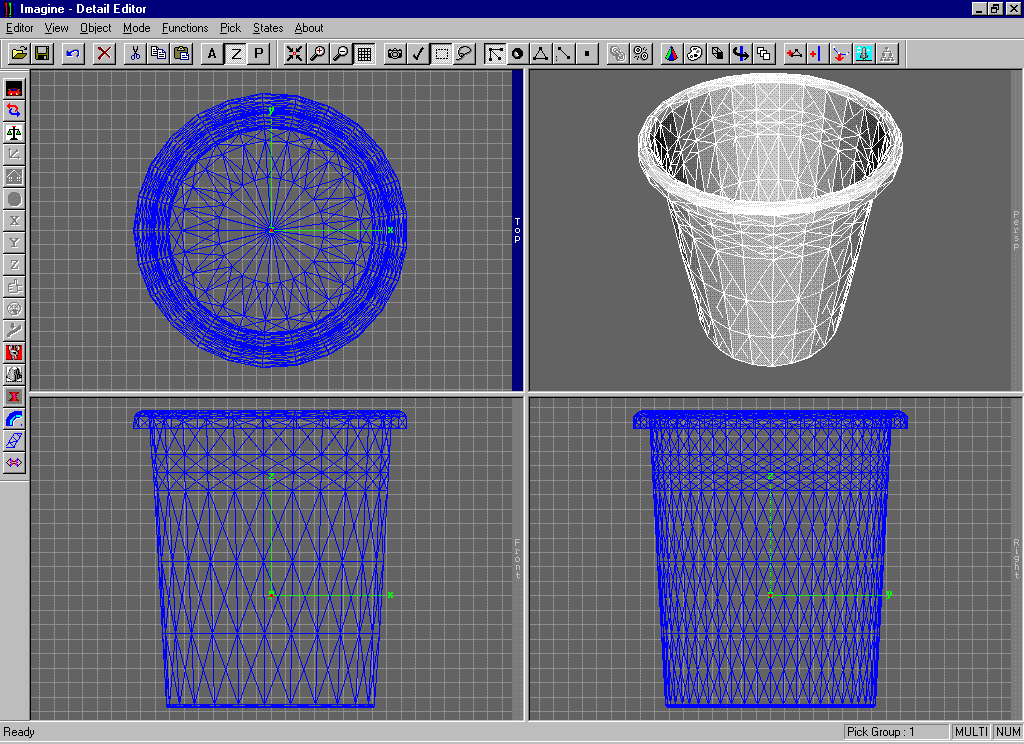Enable the lasso pick mode
This screenshot has width=1024, height=744.
point(464,54)
